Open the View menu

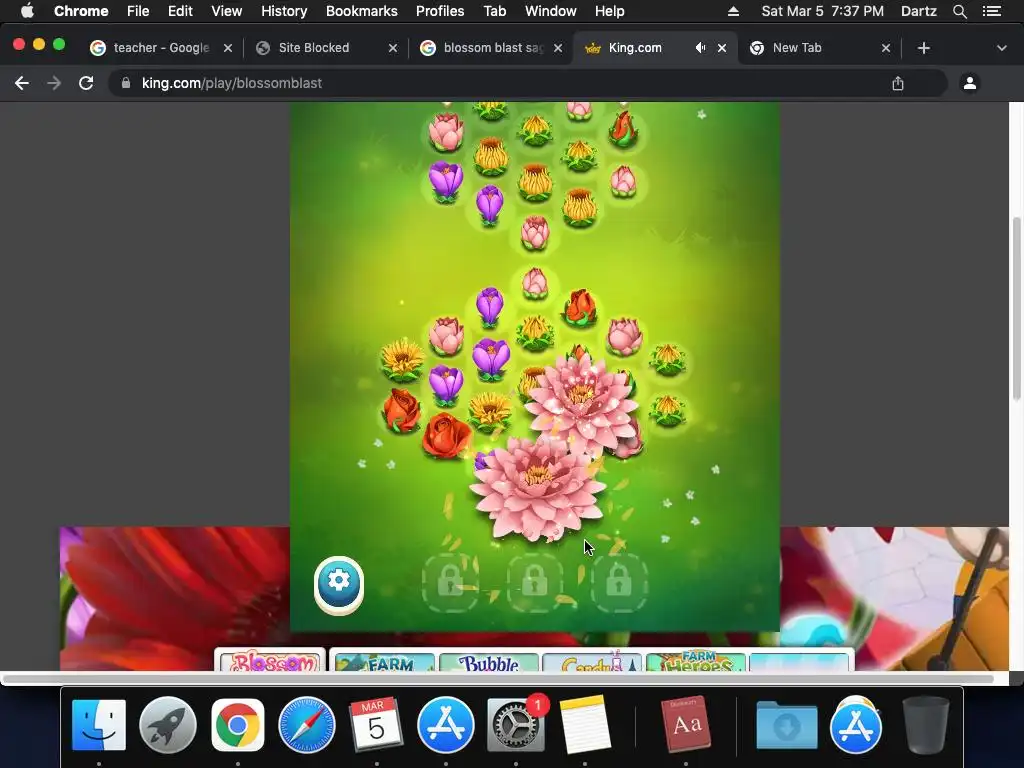pos(227,11)
